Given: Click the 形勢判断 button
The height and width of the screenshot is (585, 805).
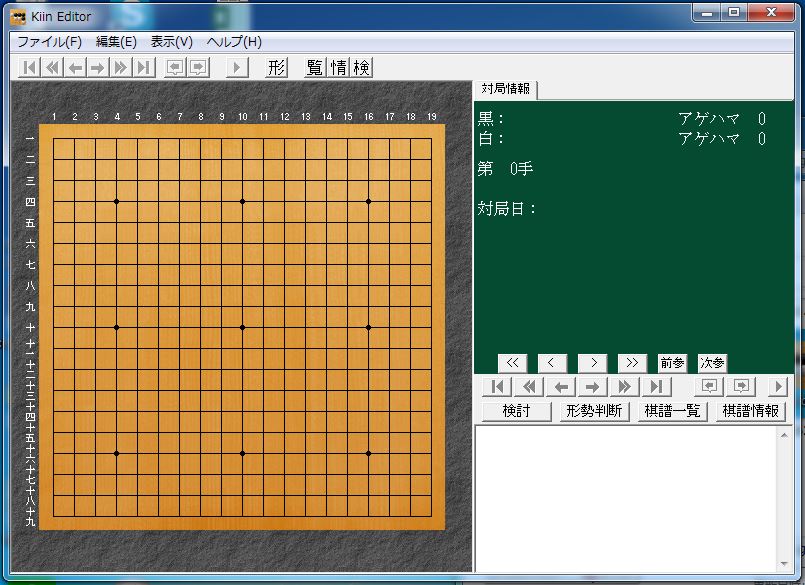Looking at the screenshot, I should (595, 411).
